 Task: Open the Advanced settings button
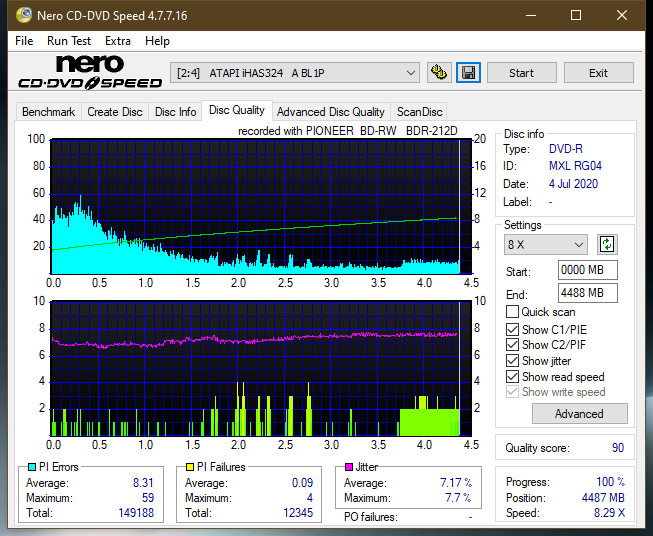point(579,414)
